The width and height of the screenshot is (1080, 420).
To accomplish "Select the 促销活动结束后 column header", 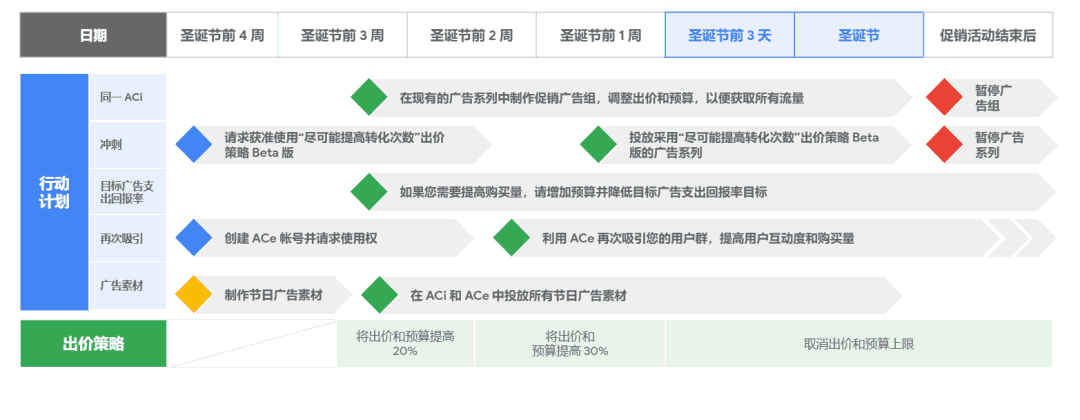I will tap(988, 35).
